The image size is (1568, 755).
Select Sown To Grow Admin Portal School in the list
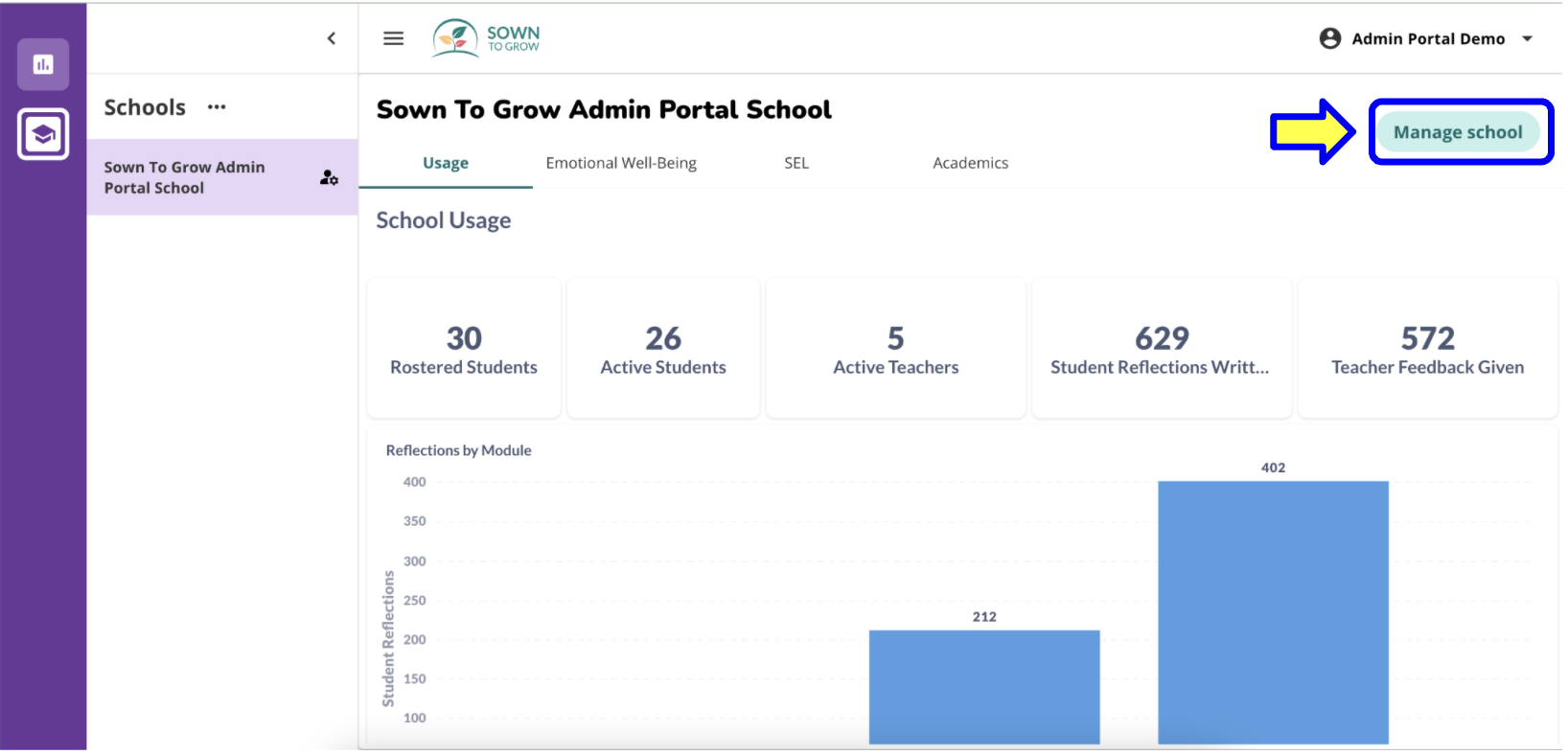point(222,177)
